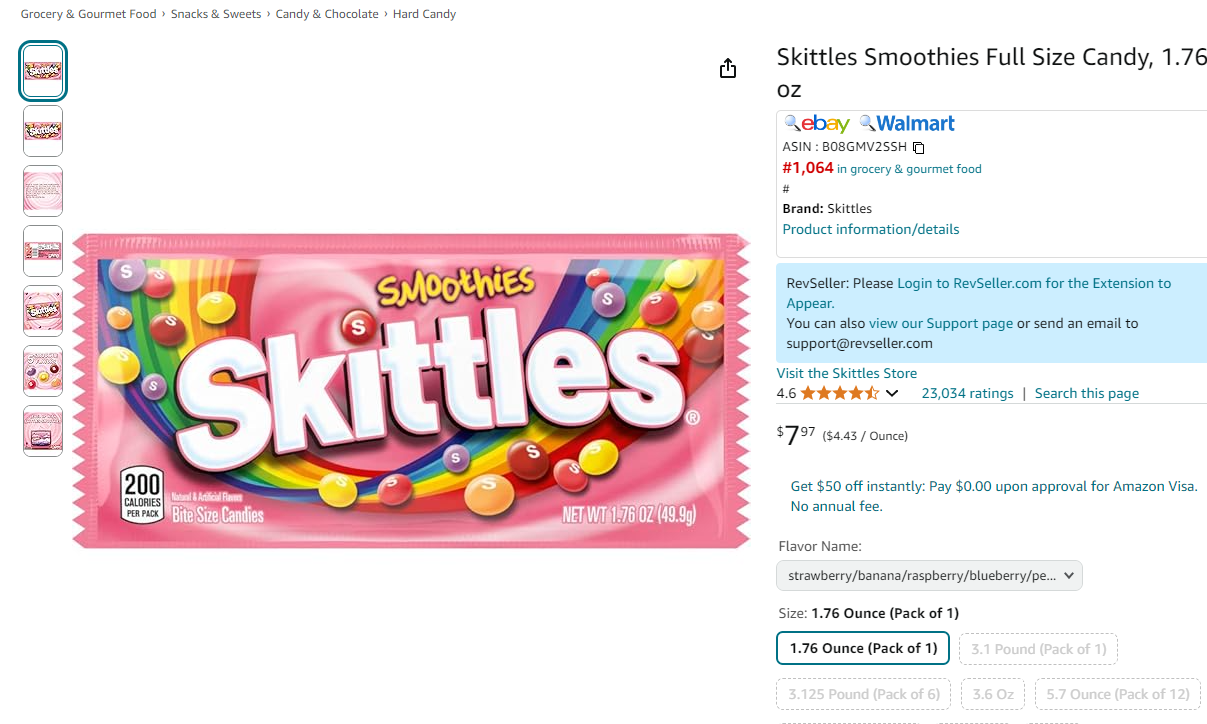Select the 1.76 Ounce (Pack of 1) size
This screenshot has width=1207, height=724.
tap(863, 648)
